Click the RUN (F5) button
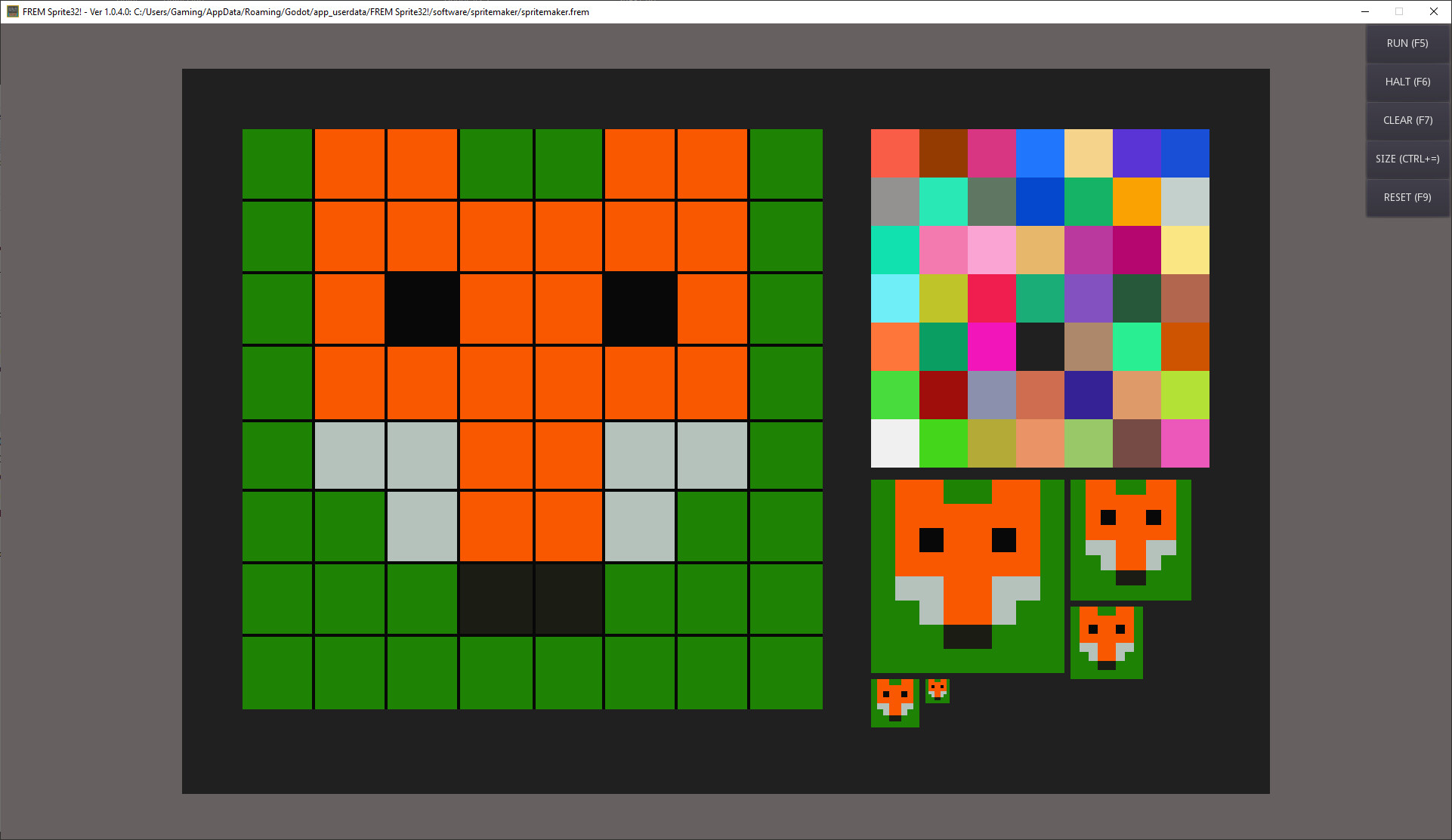 (1407, 43)
